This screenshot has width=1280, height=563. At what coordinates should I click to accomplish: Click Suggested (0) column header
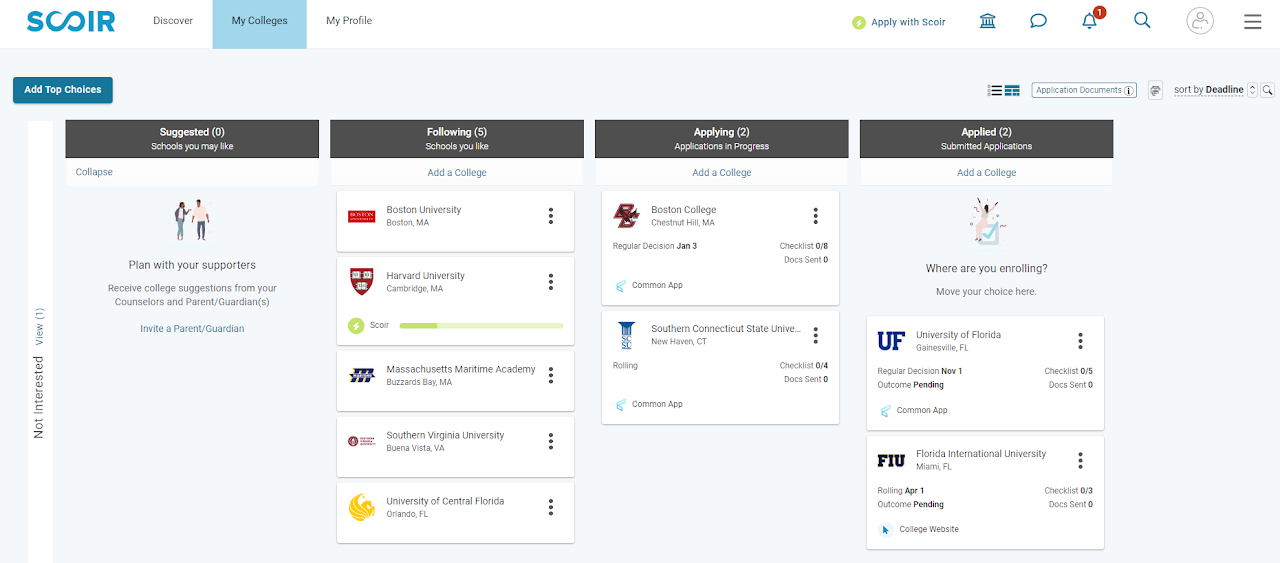coord(192,139)
